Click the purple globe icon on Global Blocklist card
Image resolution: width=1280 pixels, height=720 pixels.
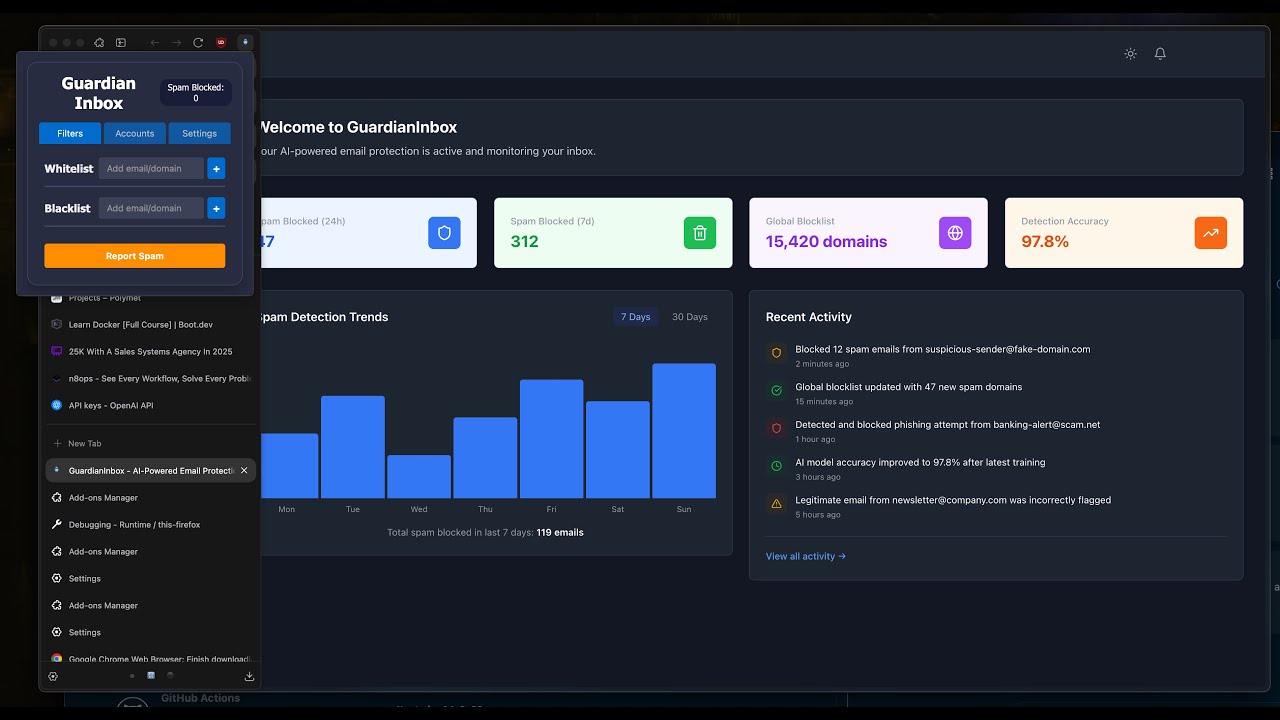[x=955, y=233]
